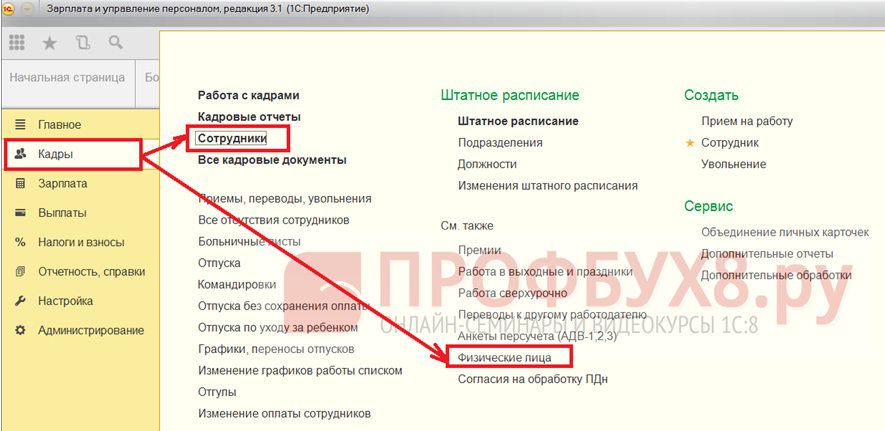Open Отчетность, справки section
The image size is (885, 431).
91,272
